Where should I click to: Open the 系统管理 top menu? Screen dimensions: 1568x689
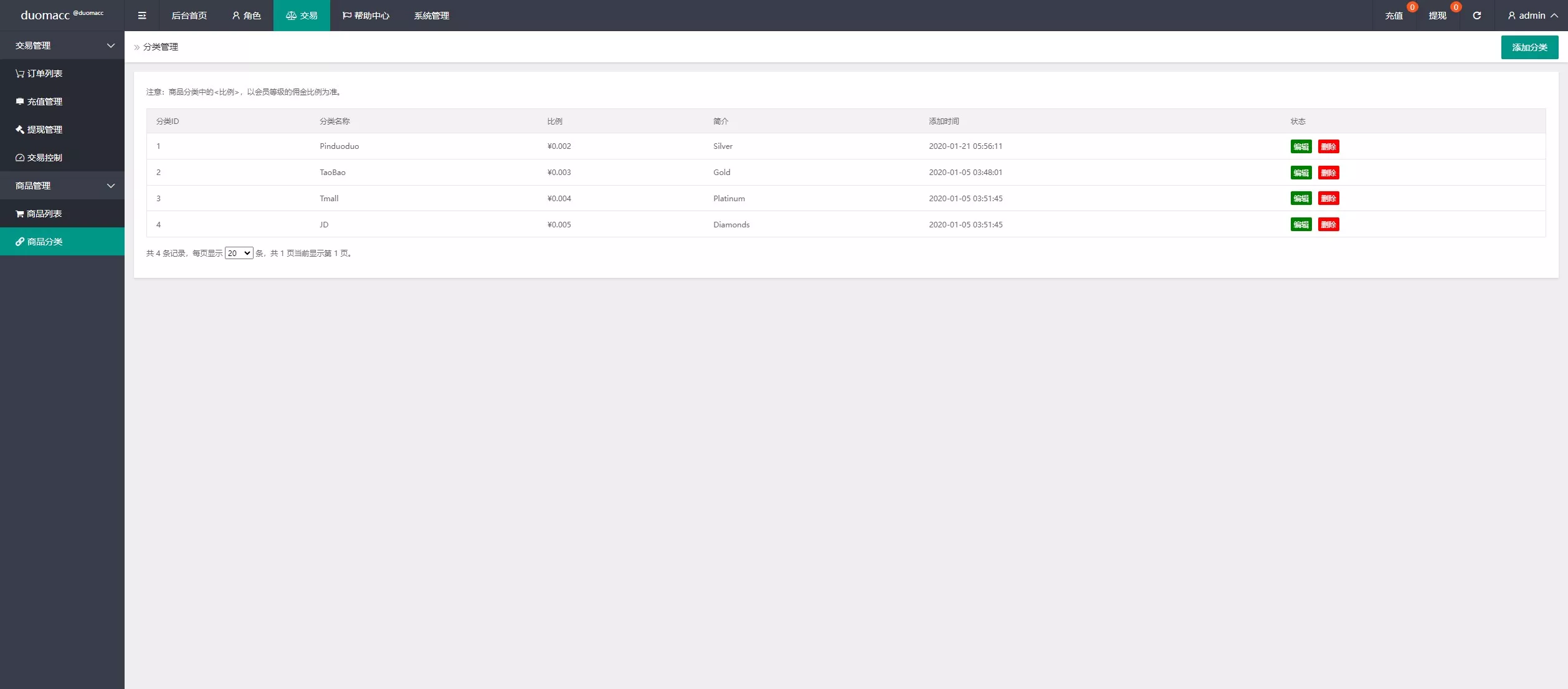431,16
